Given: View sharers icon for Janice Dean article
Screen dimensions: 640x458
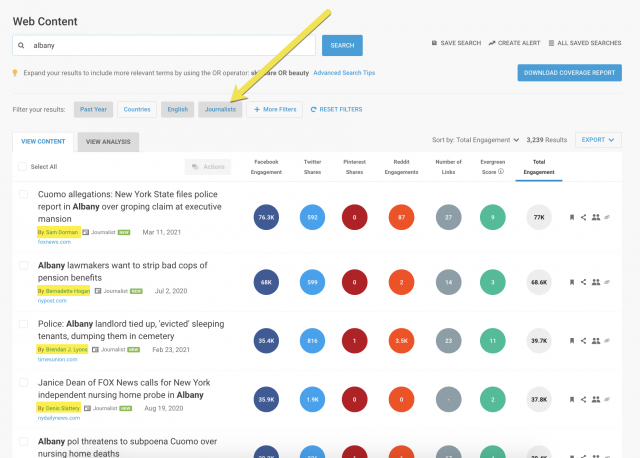Looking at the screenshot, I should (x=596, y=400).
